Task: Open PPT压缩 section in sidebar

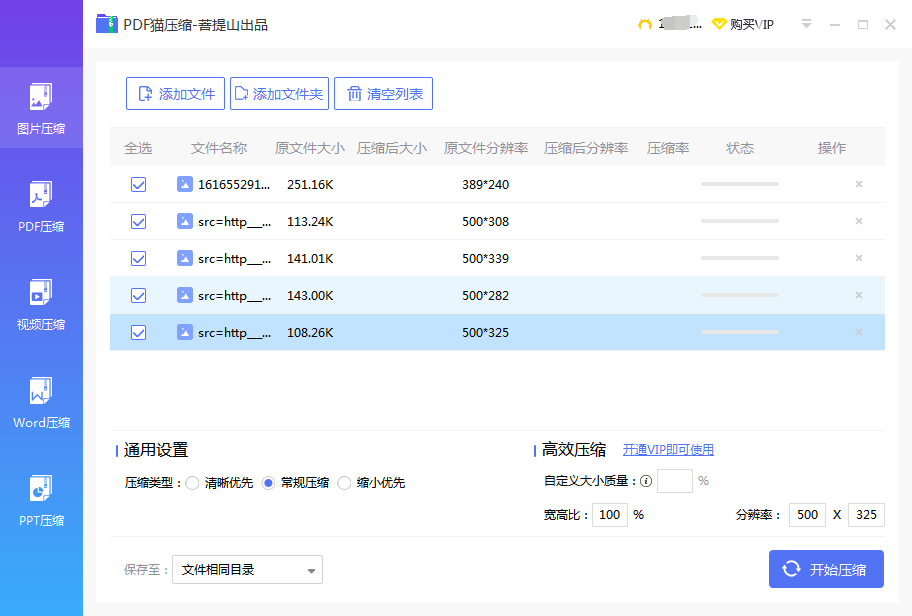Action: 41,500
